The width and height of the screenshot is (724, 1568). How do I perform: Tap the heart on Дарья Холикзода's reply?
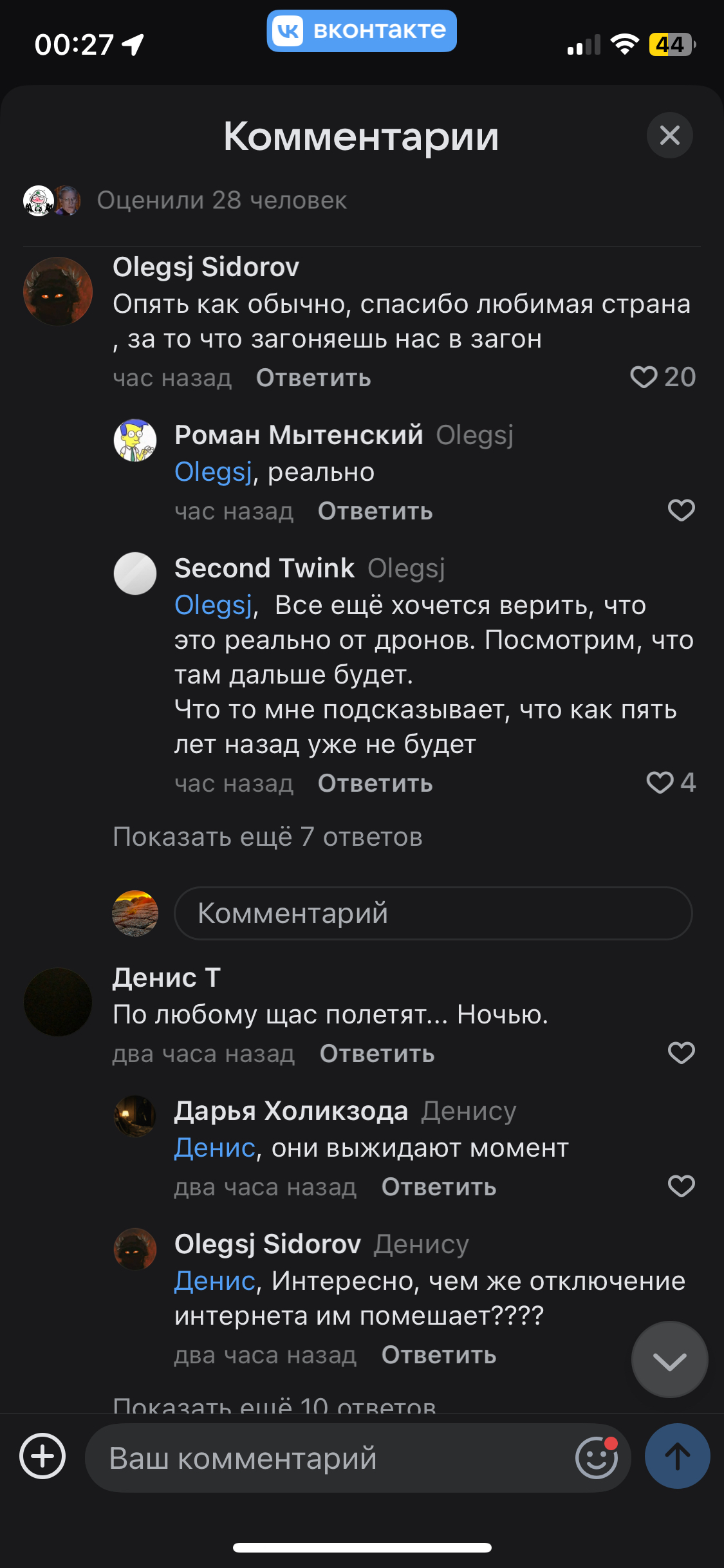pos(681,1186)
